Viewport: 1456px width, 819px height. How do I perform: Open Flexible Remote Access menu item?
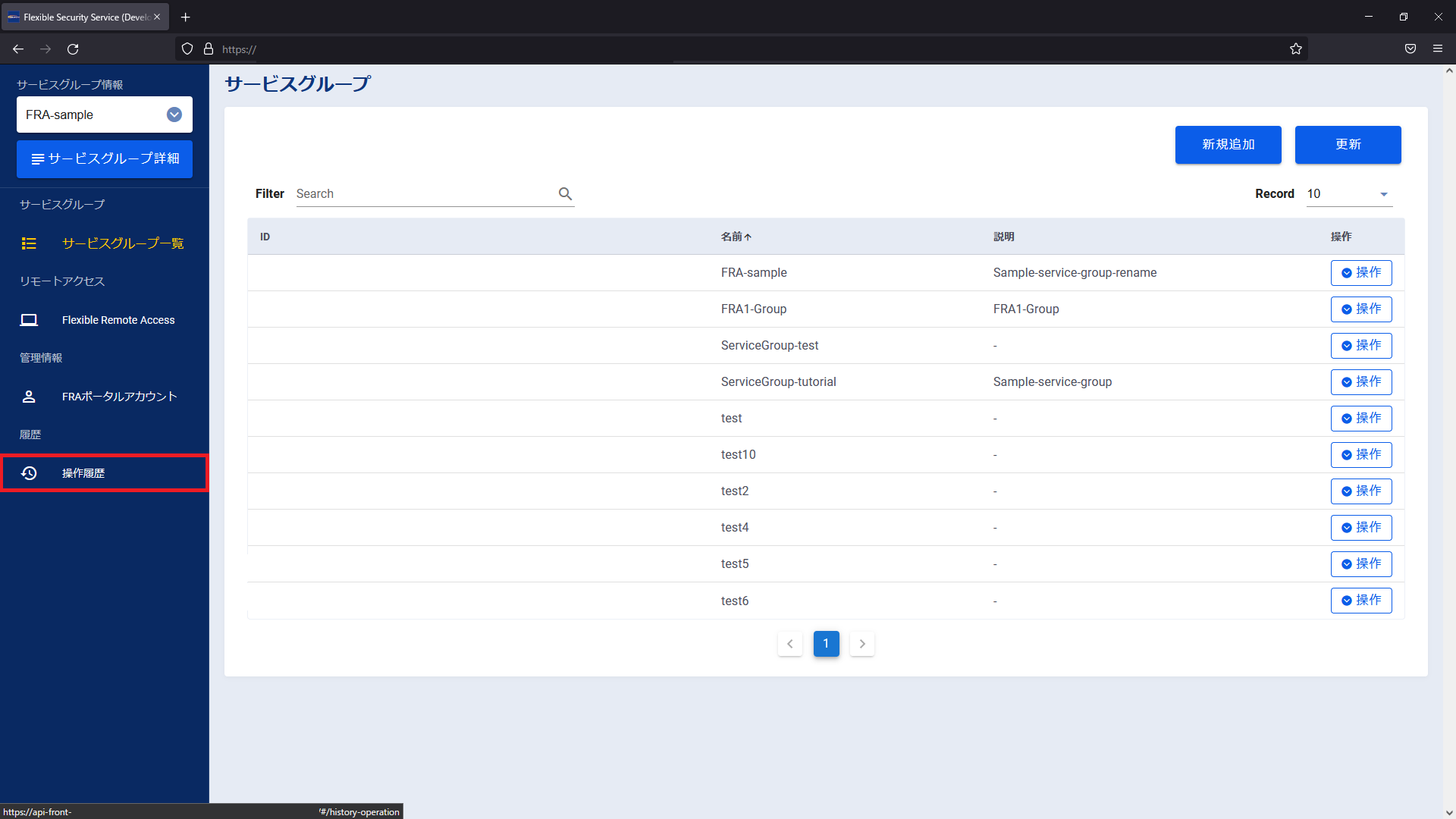click(118, 320)
